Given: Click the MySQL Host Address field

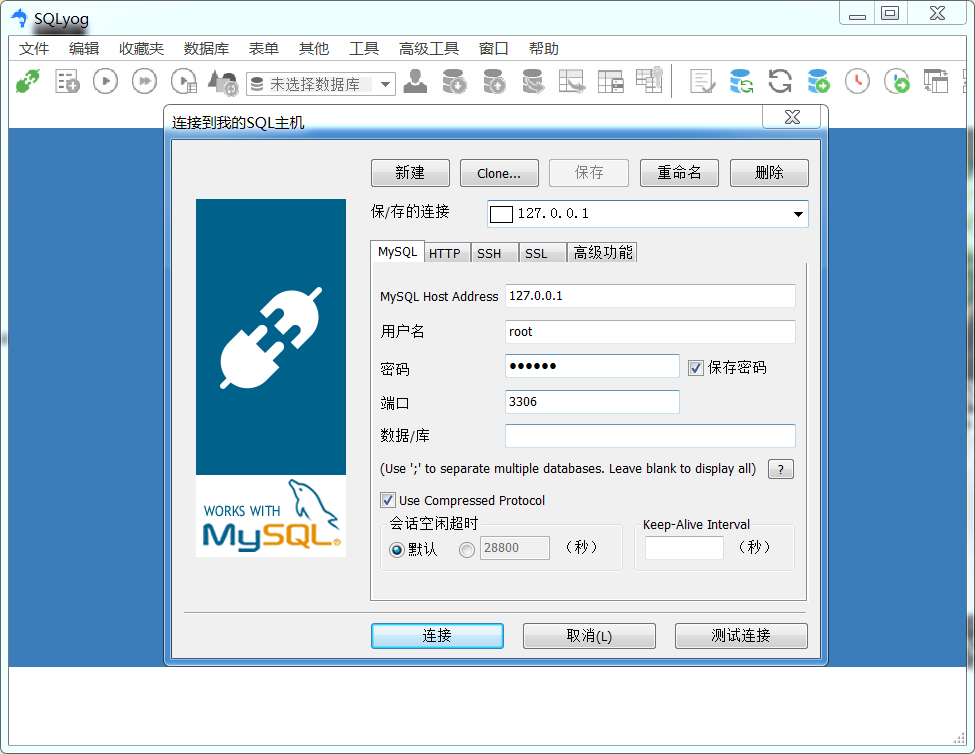Looking at the screenshot, I should (650, 296).
